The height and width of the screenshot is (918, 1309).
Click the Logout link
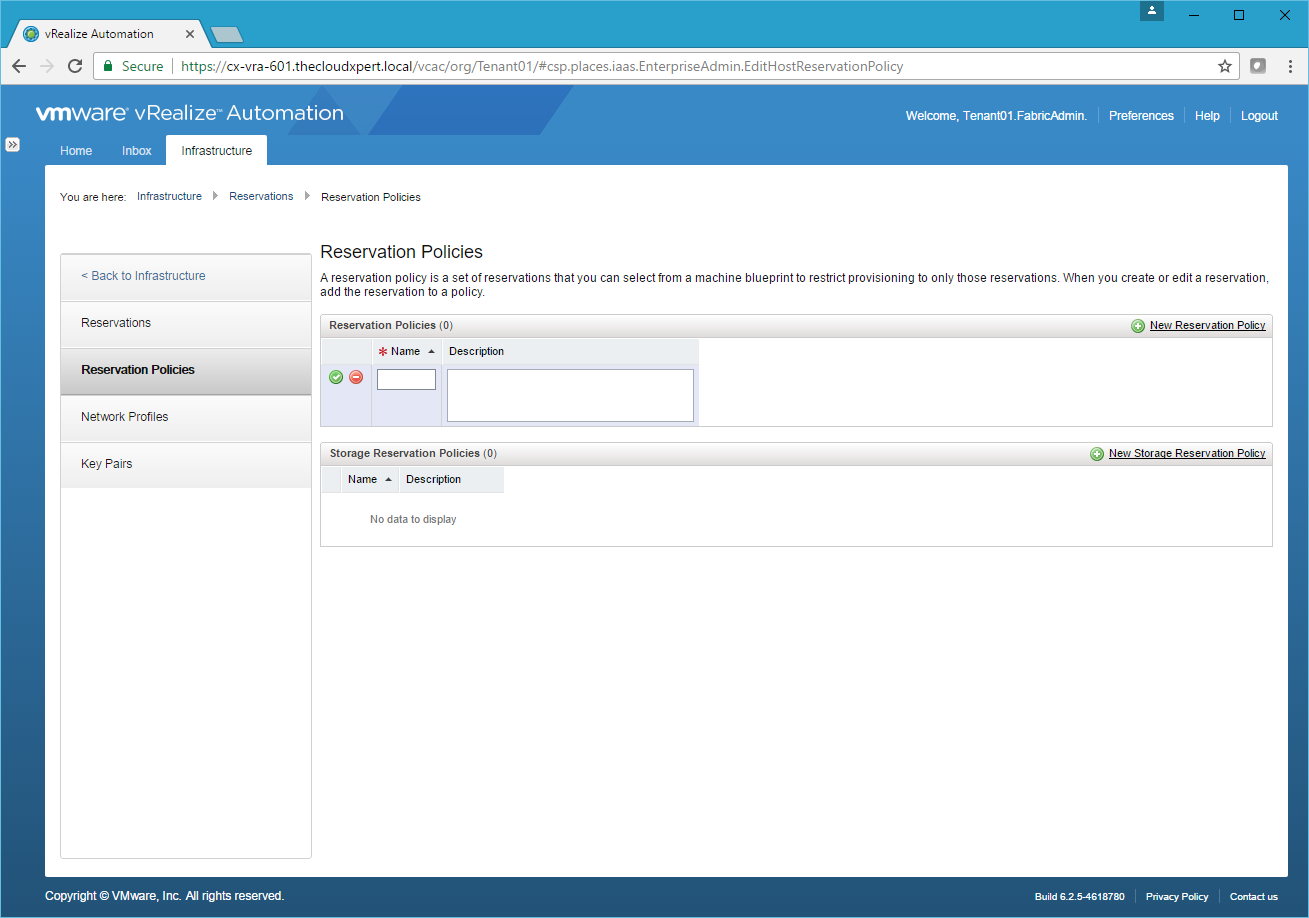pos(1259,116)
